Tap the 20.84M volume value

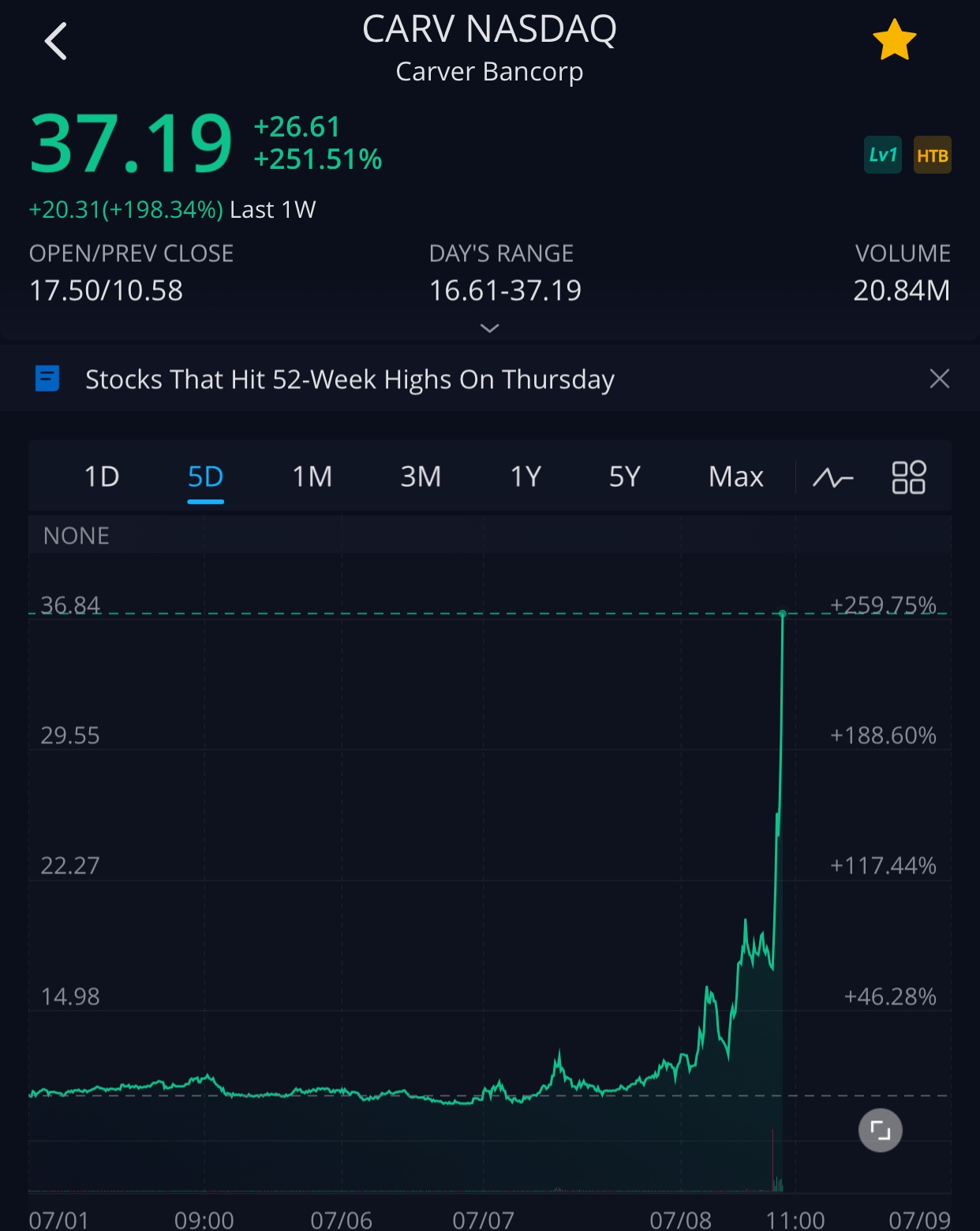click(x=902, y=290)
